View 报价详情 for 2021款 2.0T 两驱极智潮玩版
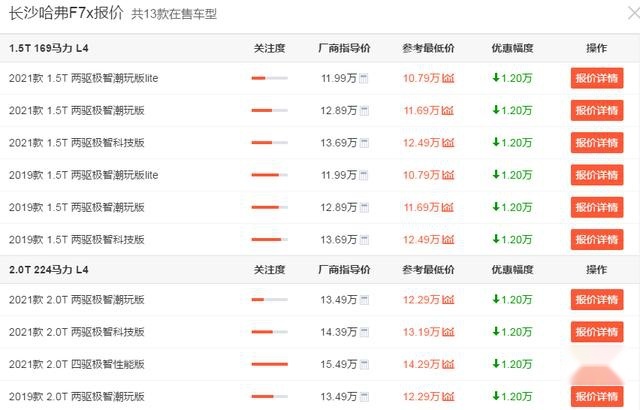This screenshot has width=640, height=410. (597, 299)
